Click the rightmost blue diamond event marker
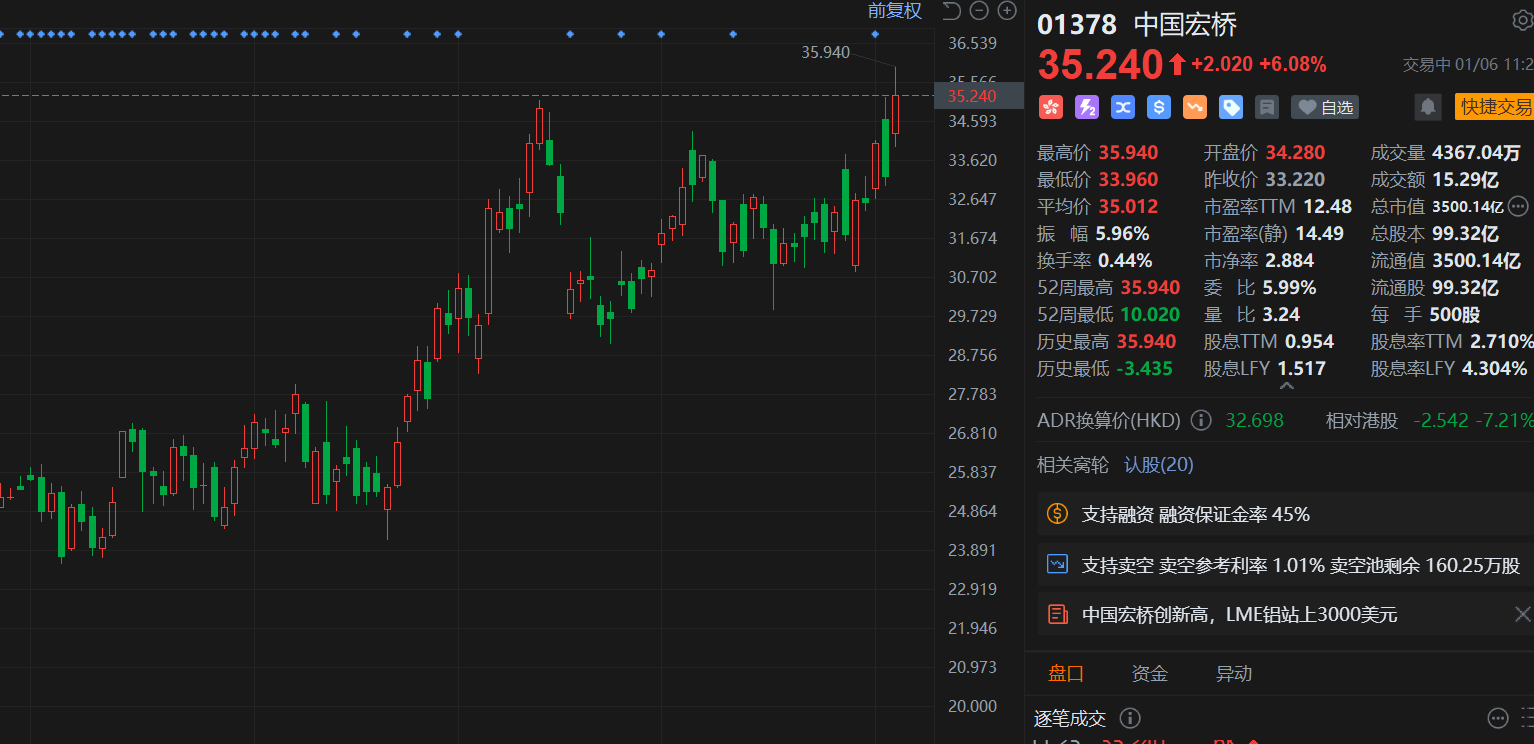Image resolution: width=1534 pixels, height=744 pixels. click(875, 35)
